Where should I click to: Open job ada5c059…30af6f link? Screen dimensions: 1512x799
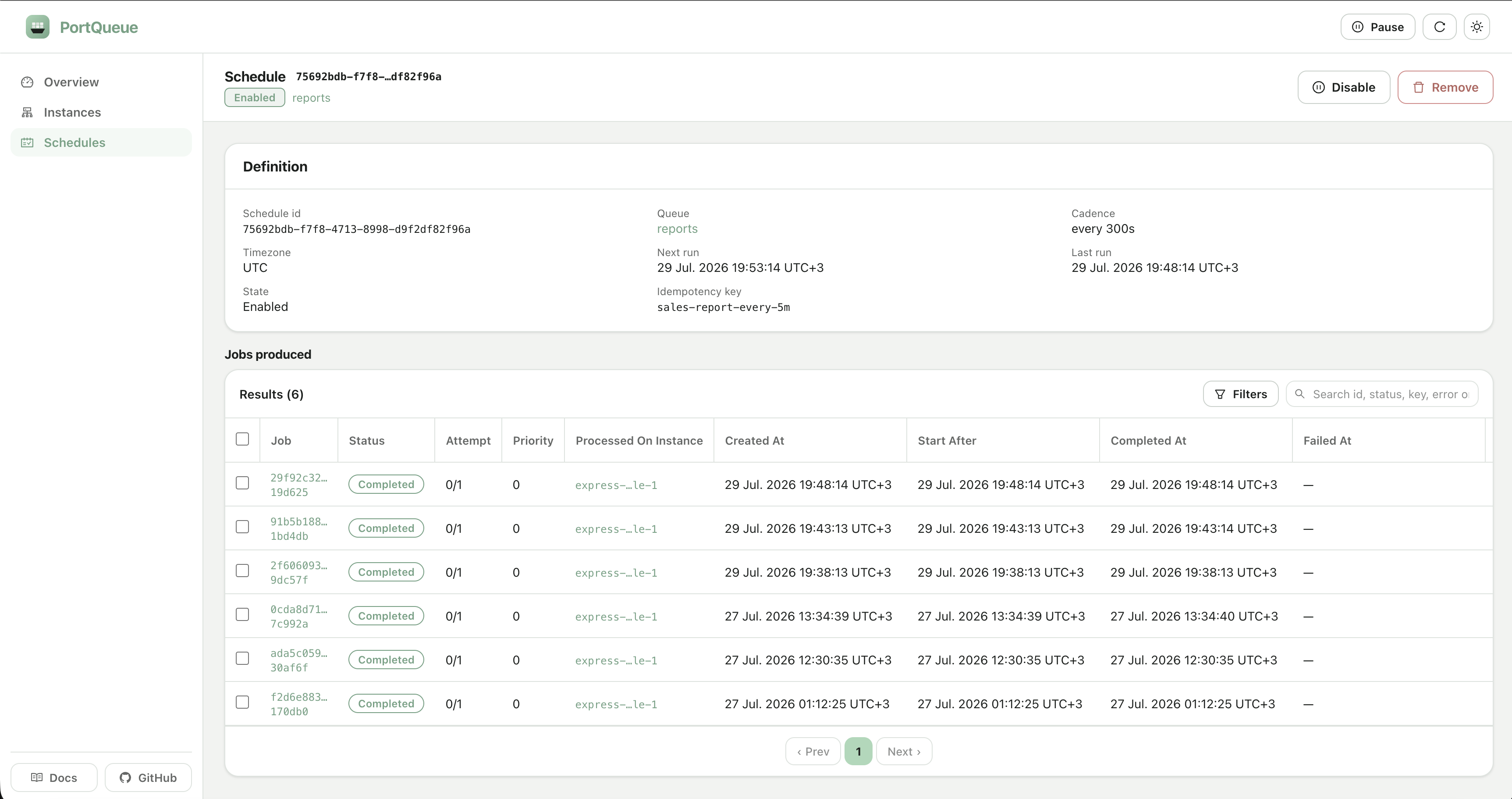coord(299,660)
